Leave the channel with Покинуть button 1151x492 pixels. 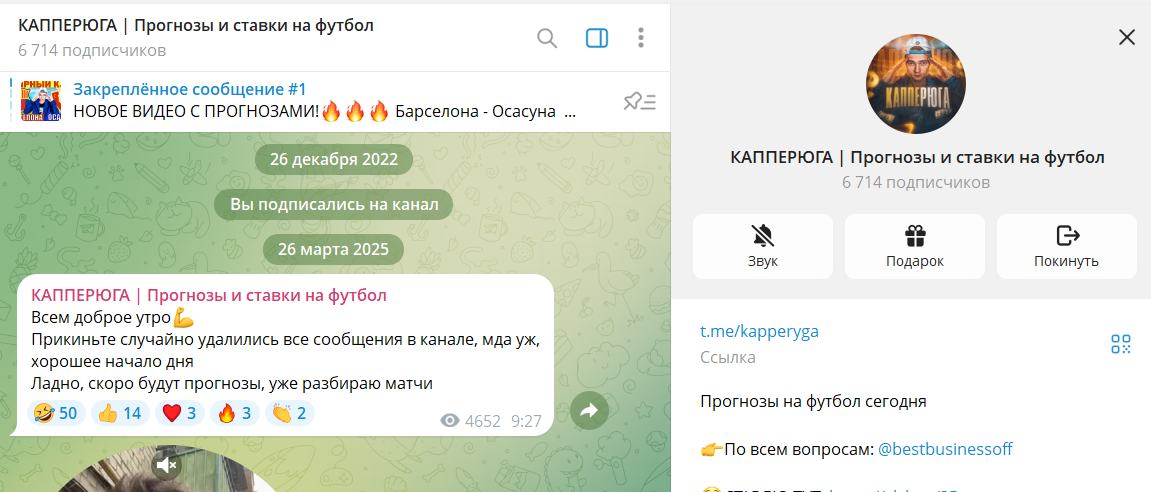click(1067, 247)
